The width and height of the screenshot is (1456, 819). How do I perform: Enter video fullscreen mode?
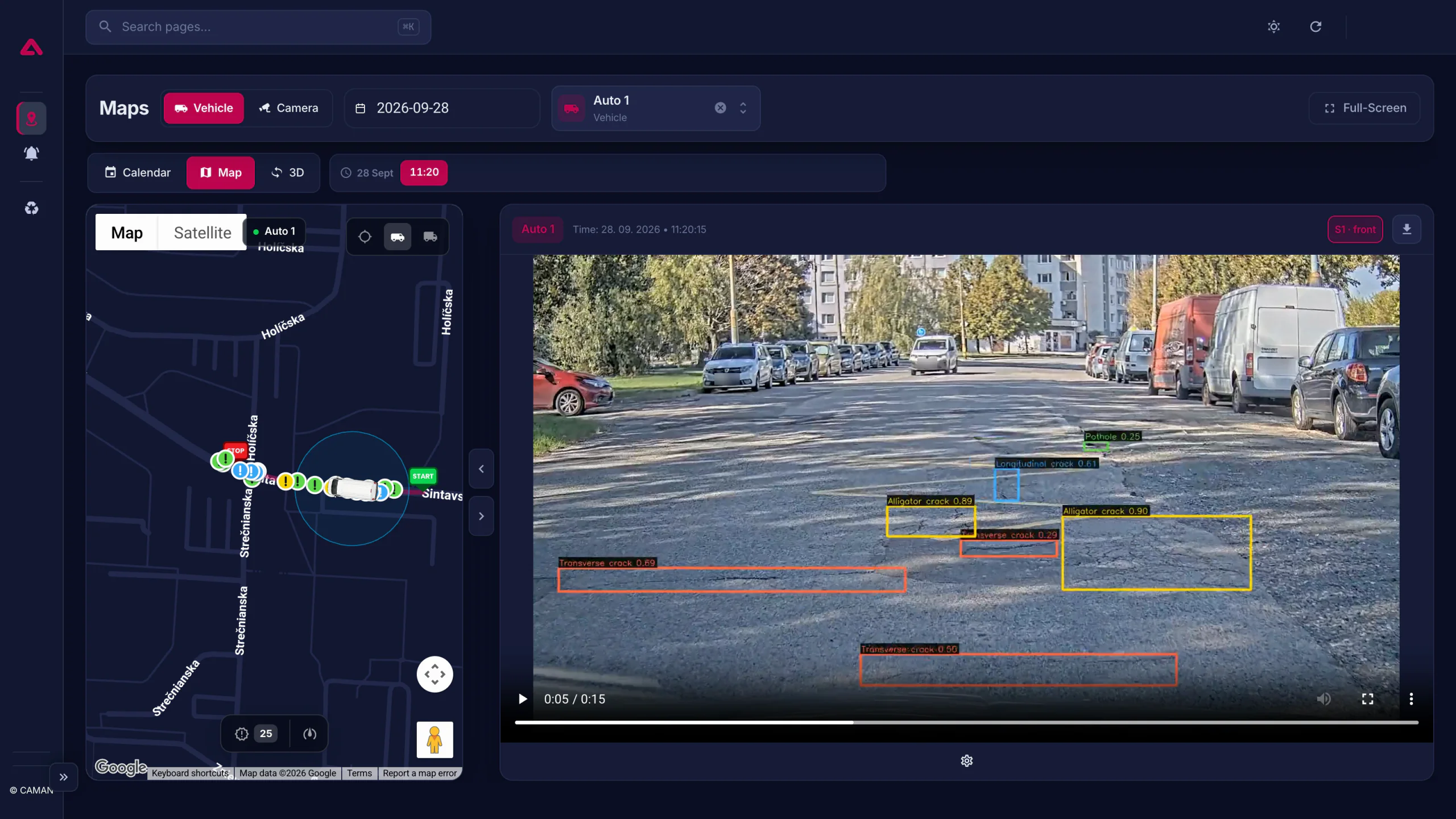[x=1367, y=699]
